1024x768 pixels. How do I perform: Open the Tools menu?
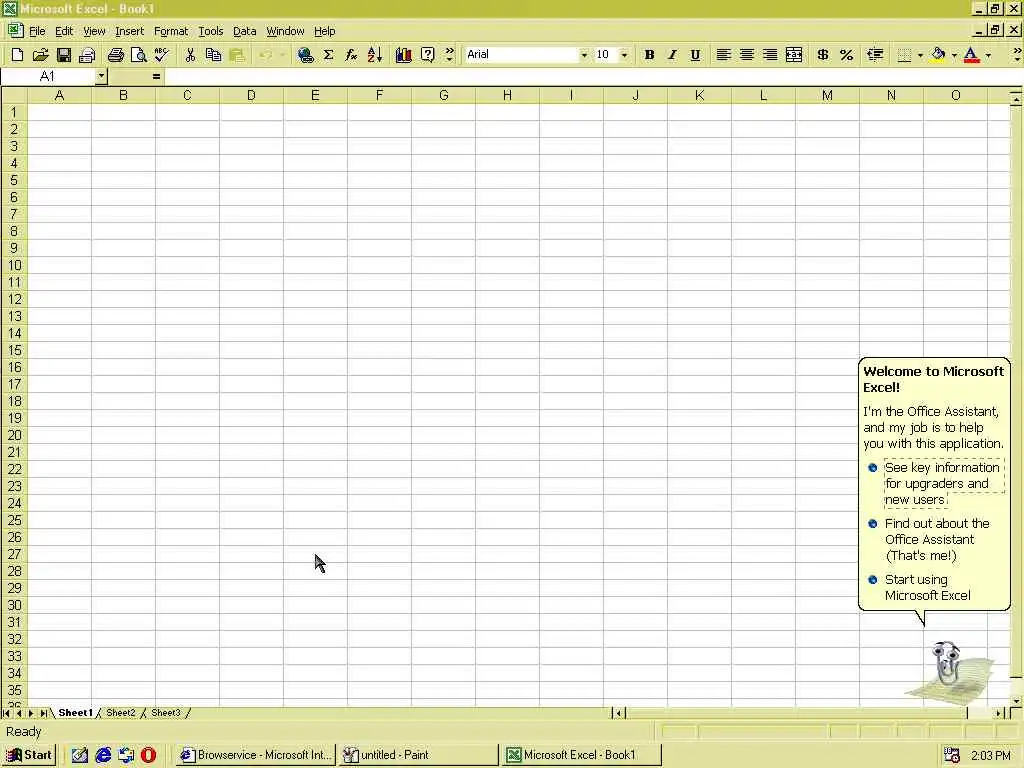(x=210, y=31)
